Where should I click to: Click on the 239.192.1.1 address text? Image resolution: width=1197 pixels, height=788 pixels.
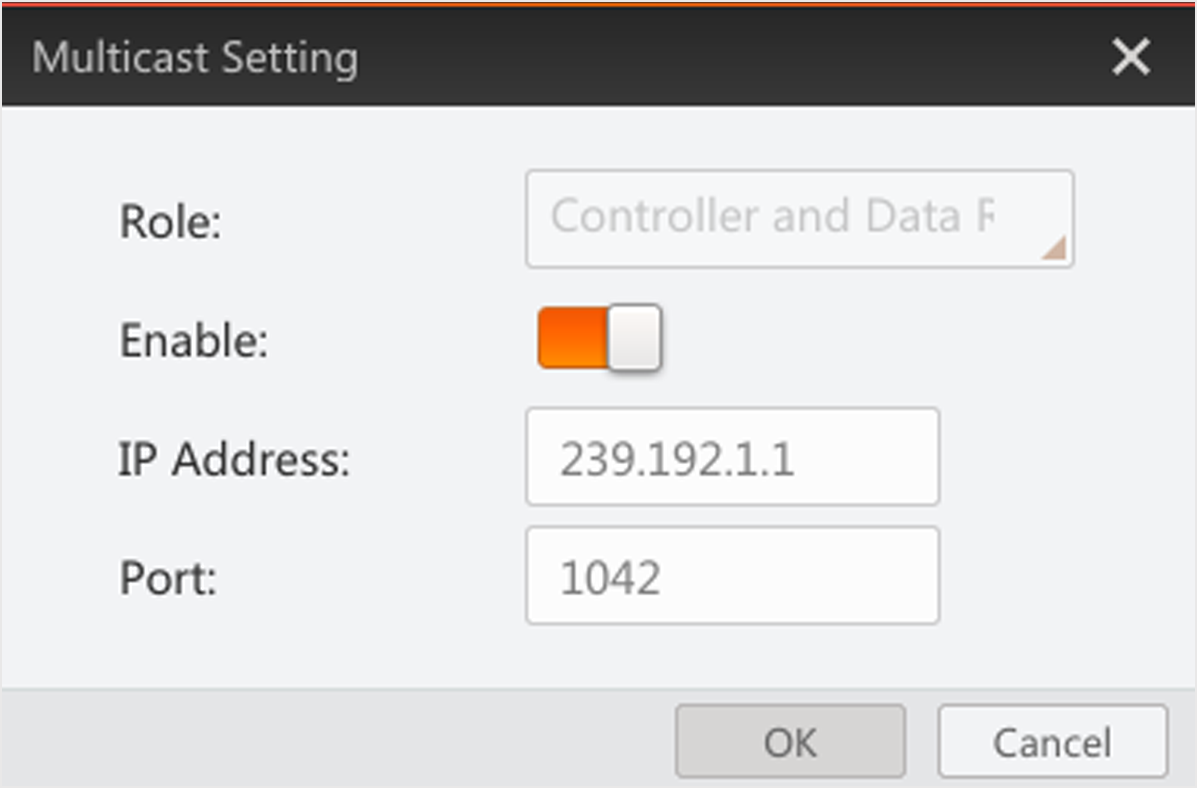pyautogui.click(x=677, y=460)
